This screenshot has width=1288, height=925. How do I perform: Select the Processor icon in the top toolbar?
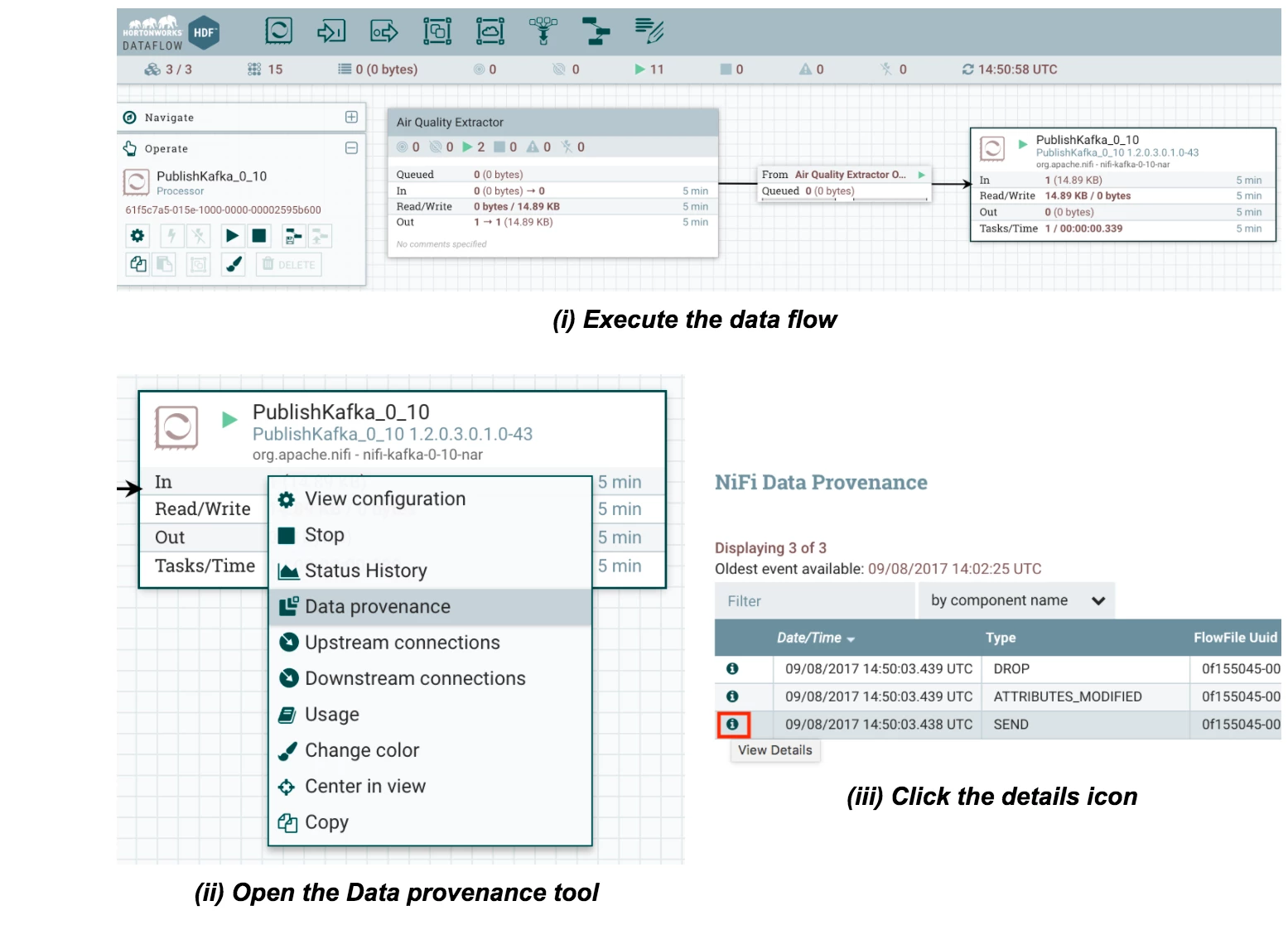(x=278, y=31)
